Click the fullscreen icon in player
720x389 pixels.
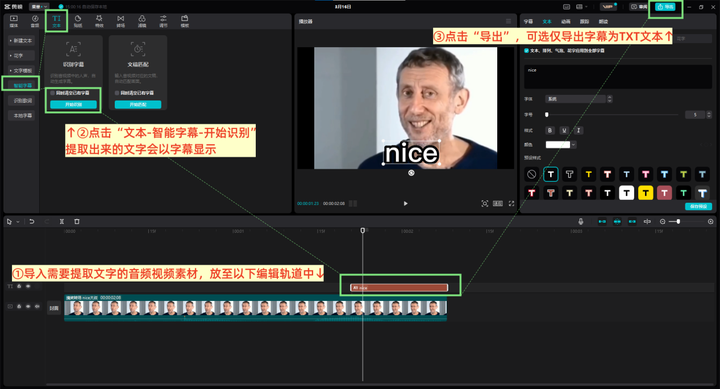coord(511,203)
